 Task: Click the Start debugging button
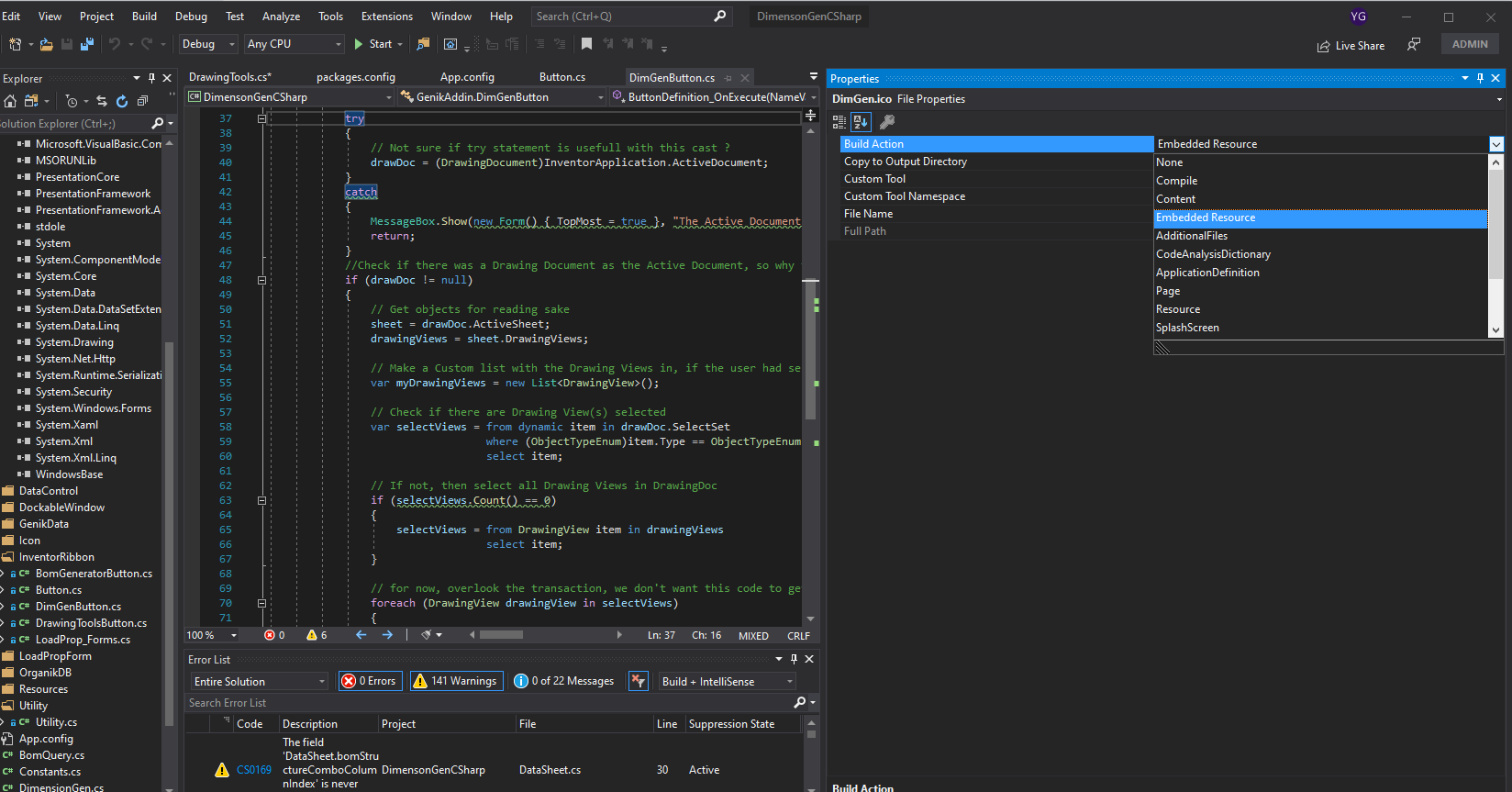[x=378, y=44]
